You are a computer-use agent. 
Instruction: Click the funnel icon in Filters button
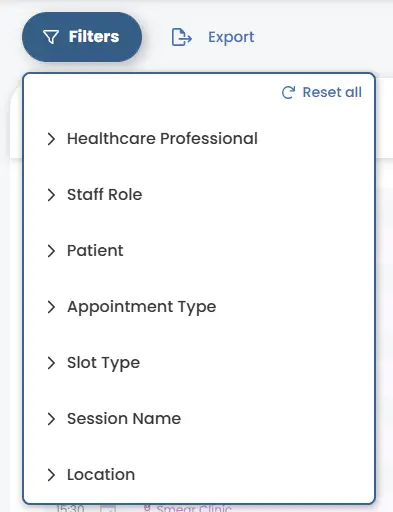(x=51, y=37)
